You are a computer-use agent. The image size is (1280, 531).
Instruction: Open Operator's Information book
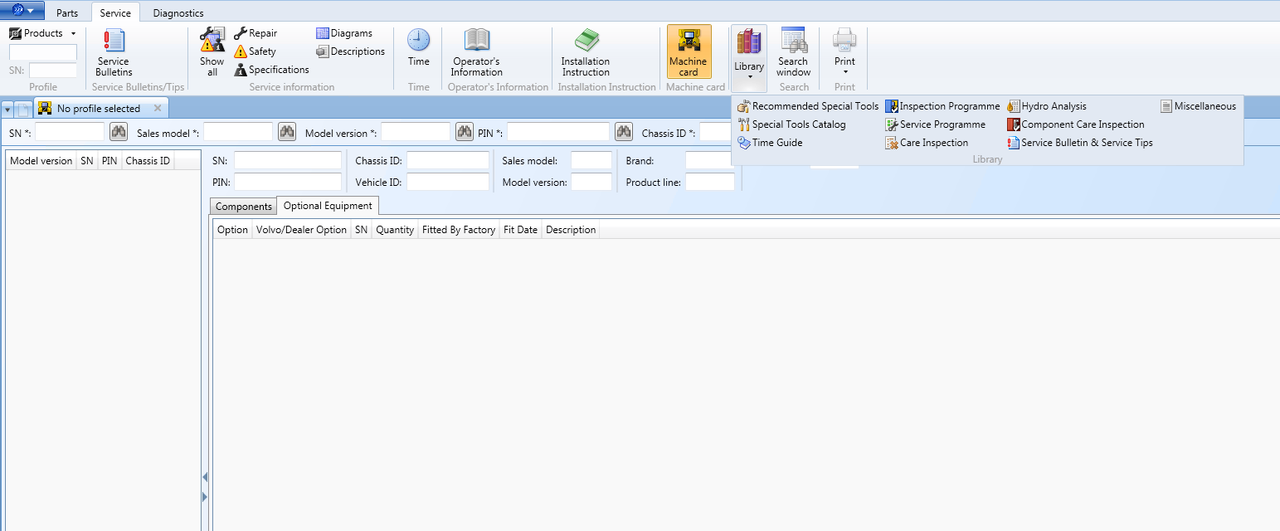coord(476,53)
